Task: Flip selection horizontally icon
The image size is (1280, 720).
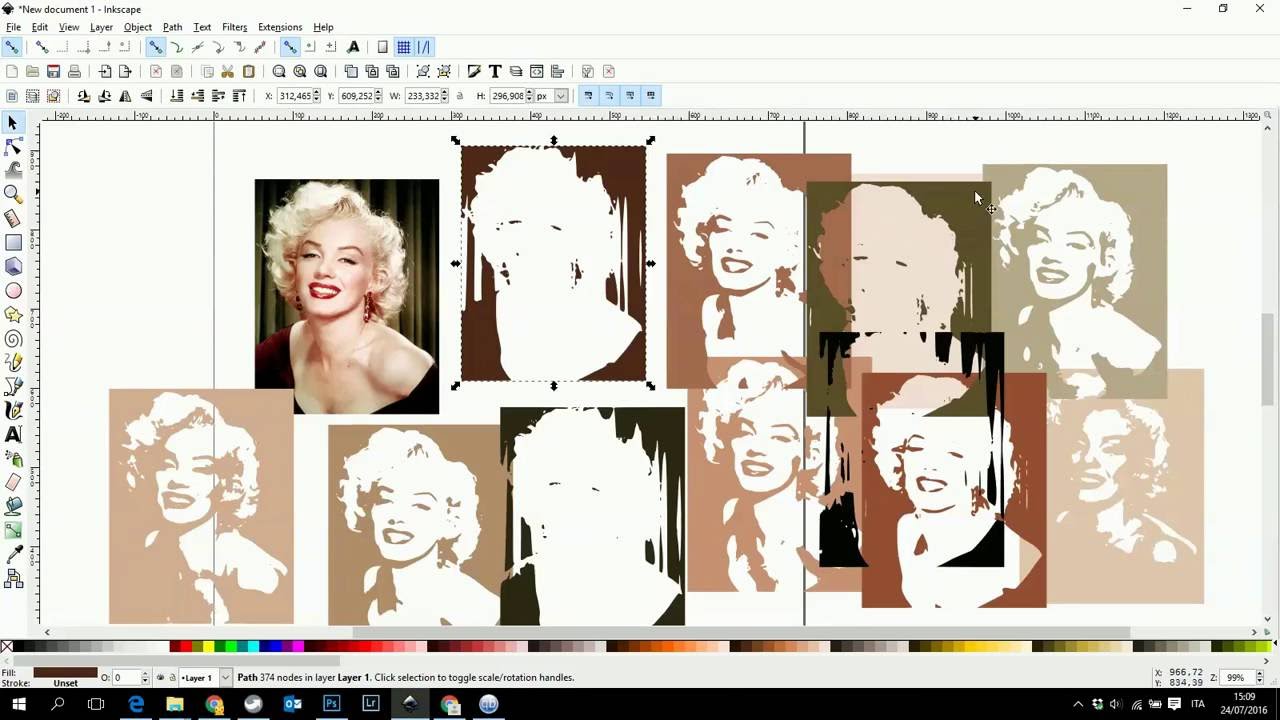Action: click(x=125, y=96)
